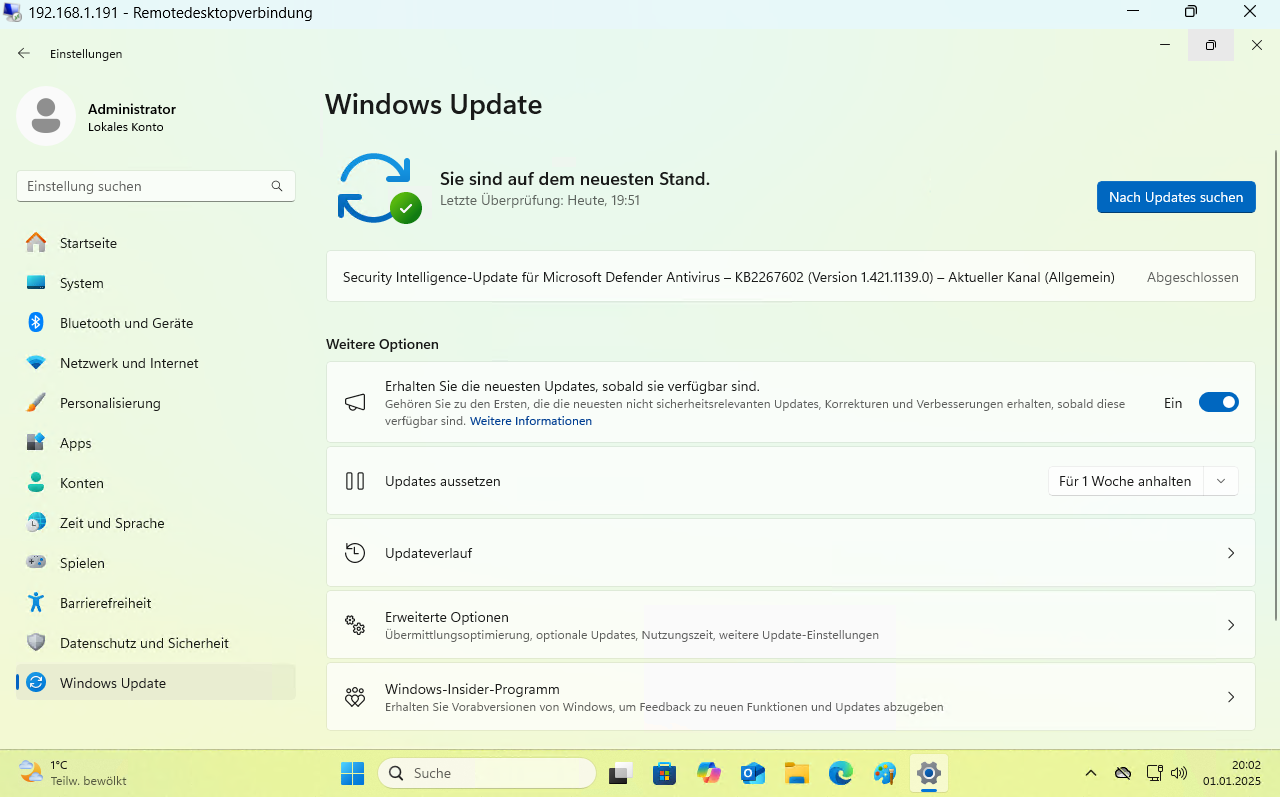Open the Konten settings section

(x=81, y=483)
